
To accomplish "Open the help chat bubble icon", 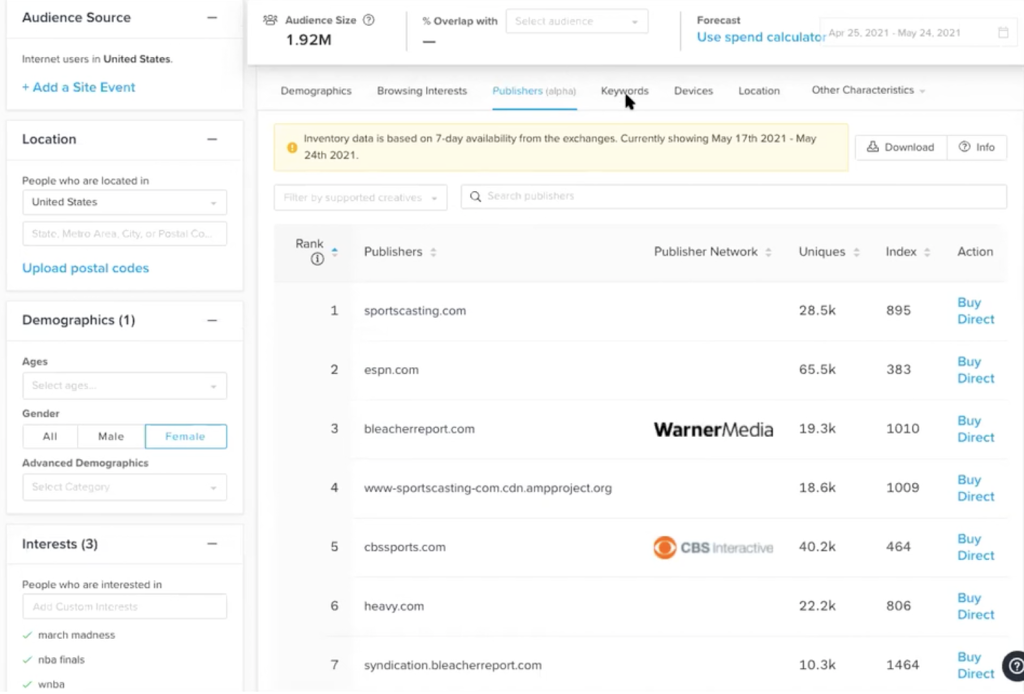I will pos(1014,666).
